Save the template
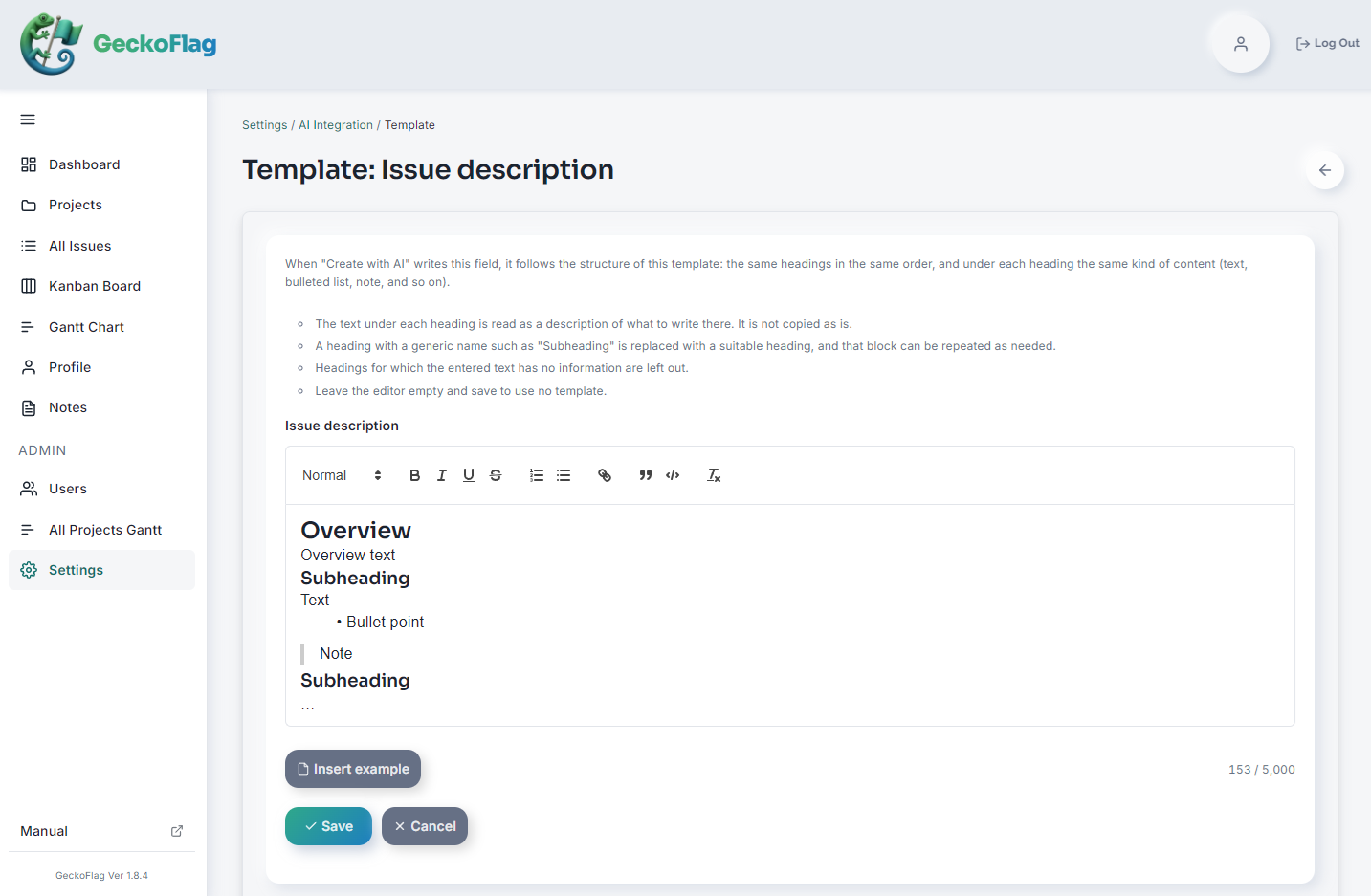The width and height of the screenshot is (1371, 896). click(x=328, y=826)
